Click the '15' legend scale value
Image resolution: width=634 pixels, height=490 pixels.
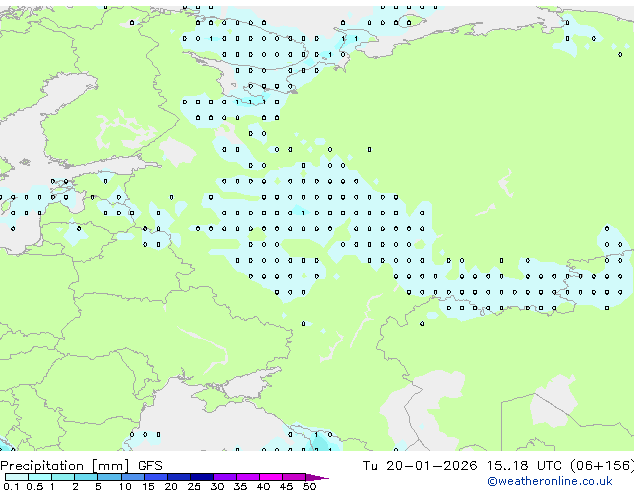[148, 486]
